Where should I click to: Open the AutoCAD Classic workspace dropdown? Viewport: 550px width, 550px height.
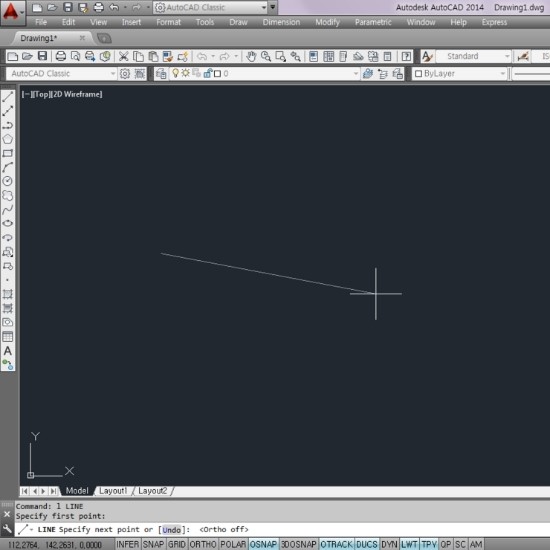click(x=61, y=74)
